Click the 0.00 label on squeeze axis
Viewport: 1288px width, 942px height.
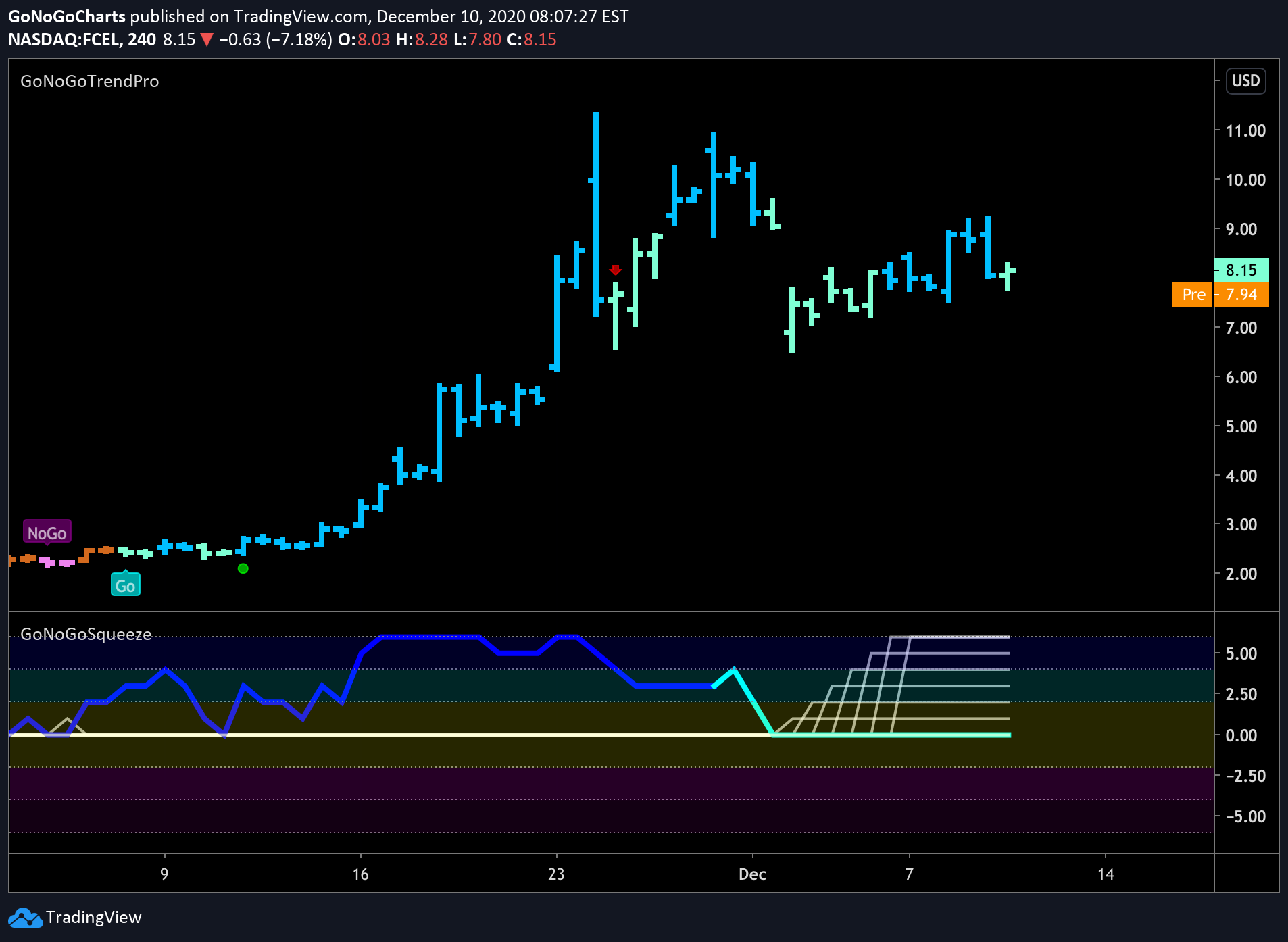1241,735
